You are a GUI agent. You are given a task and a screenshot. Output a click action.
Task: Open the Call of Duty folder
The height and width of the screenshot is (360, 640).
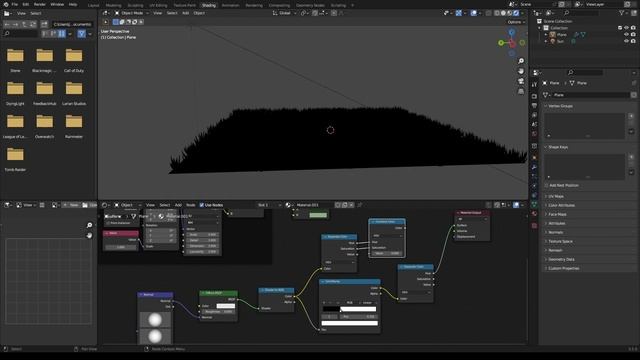[74, 60]
